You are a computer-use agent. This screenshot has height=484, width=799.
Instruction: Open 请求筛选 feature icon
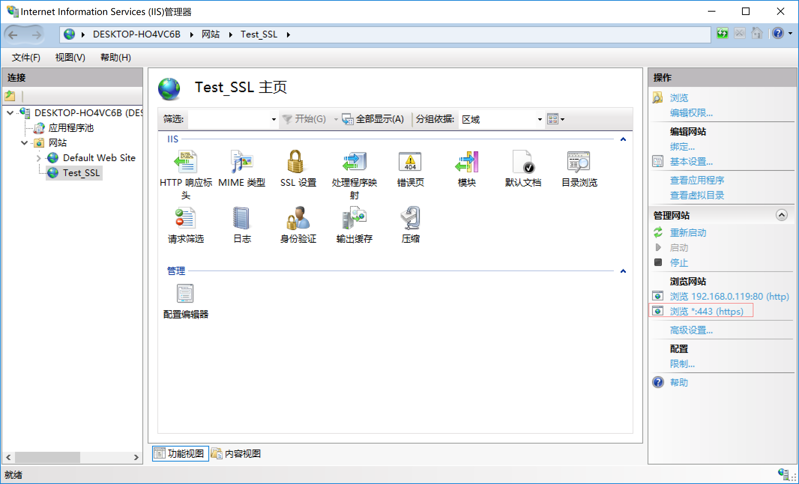coord(185,218)
